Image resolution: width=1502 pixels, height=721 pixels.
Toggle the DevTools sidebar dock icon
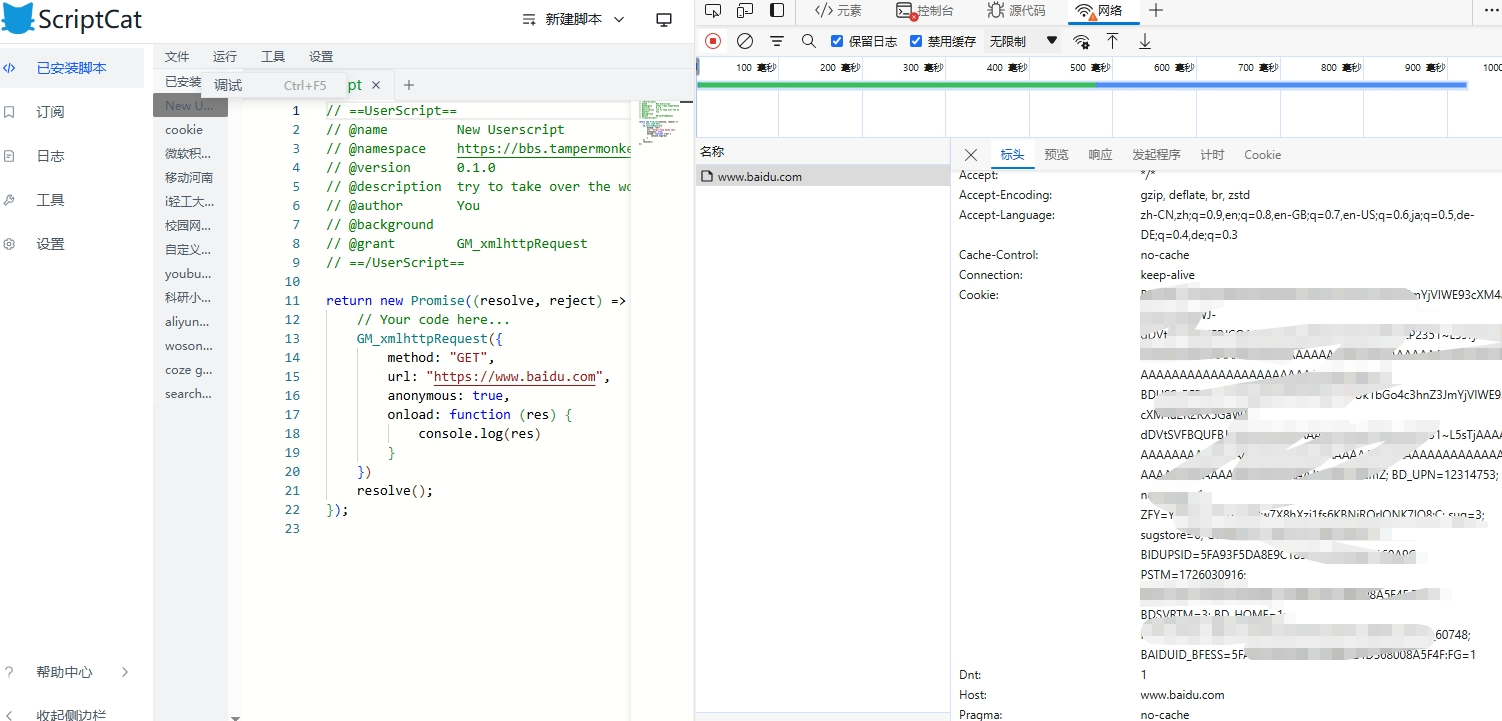[777, 10]
